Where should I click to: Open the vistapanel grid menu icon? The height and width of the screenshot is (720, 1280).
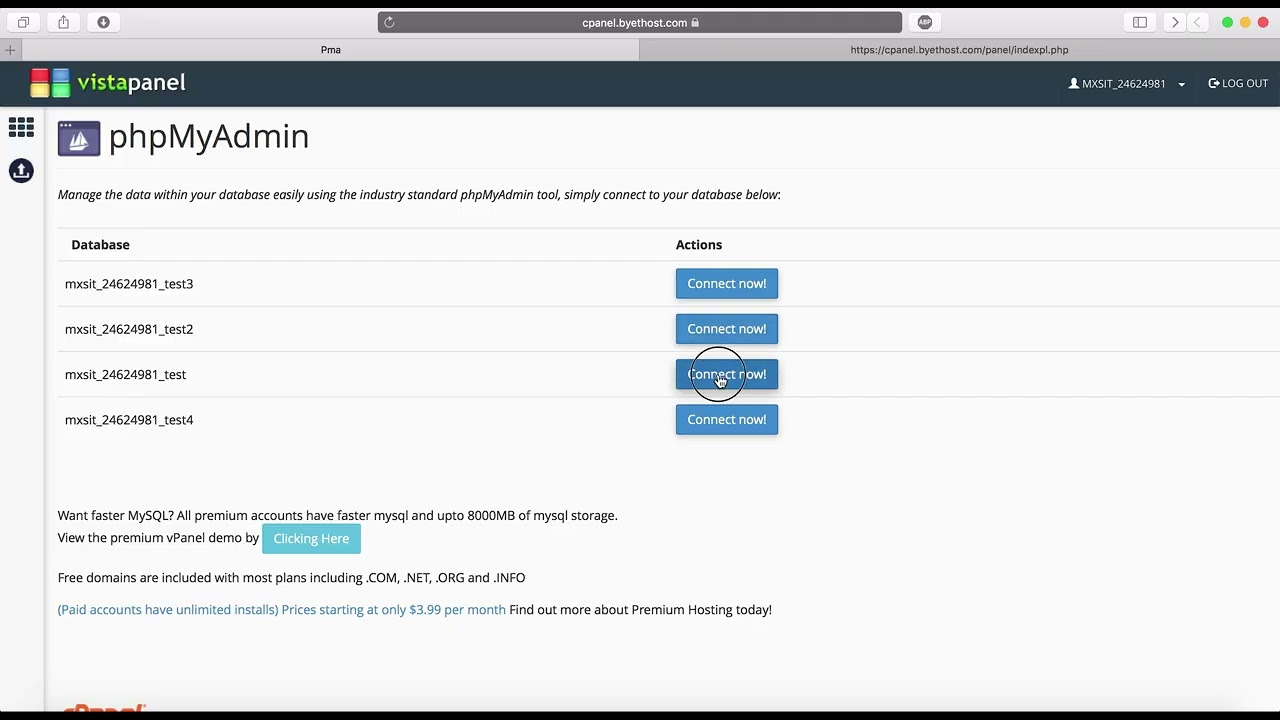[x=21, y=127]
